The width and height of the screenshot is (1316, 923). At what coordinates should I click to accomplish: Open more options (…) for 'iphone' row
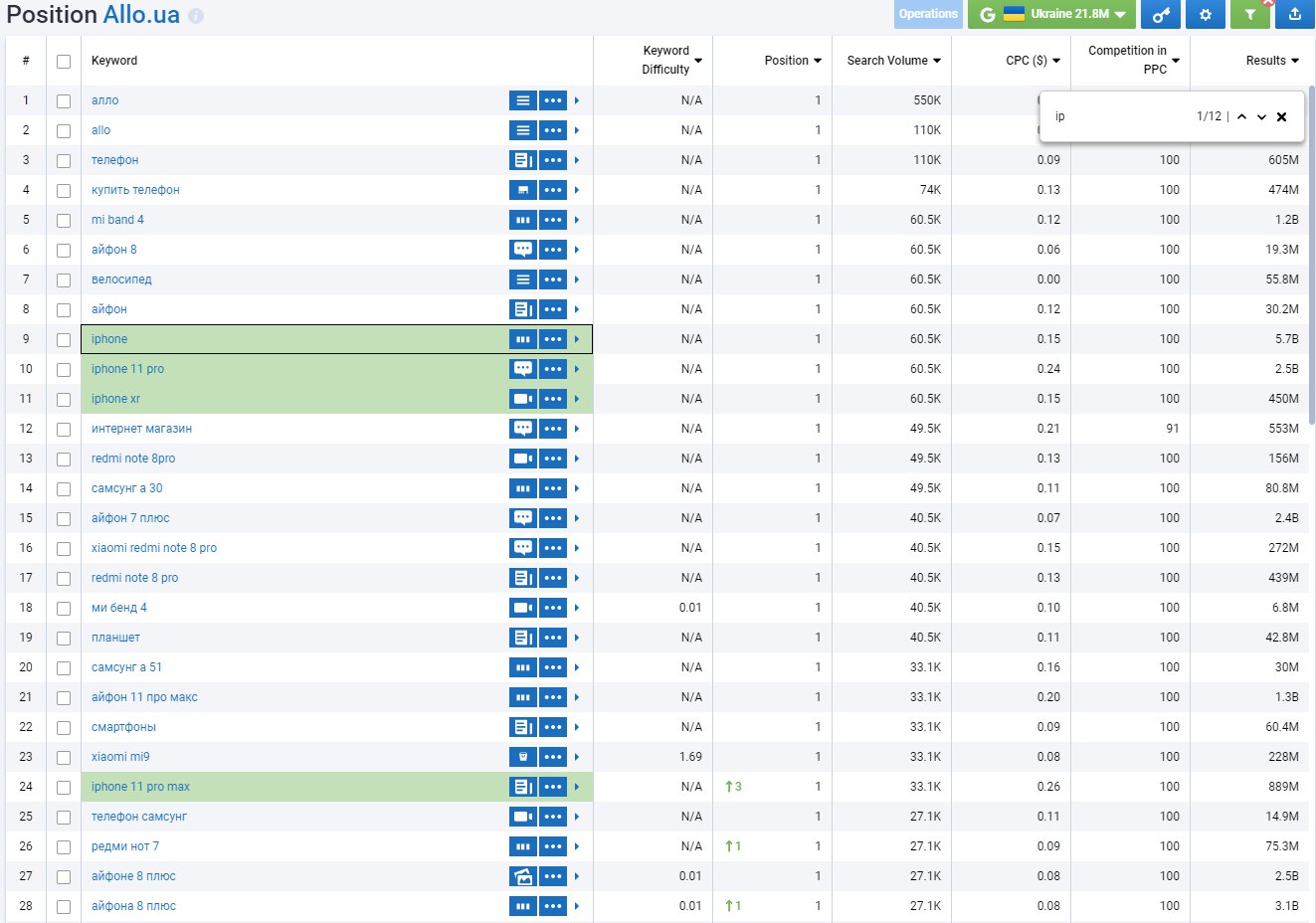[553, 339]
